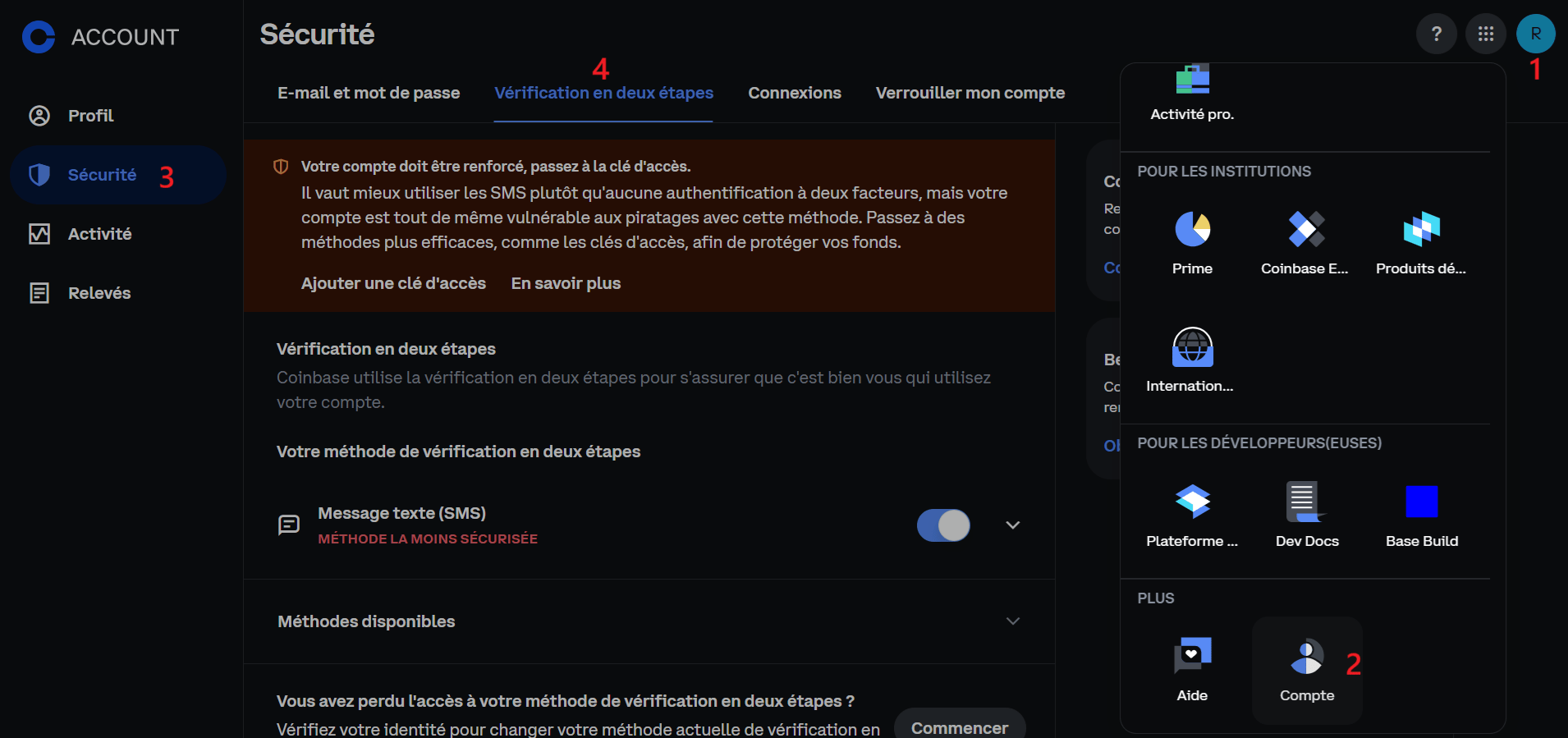
Task: Click 'Votre méthode de vérification en deux étapes'
Action: 458,452
